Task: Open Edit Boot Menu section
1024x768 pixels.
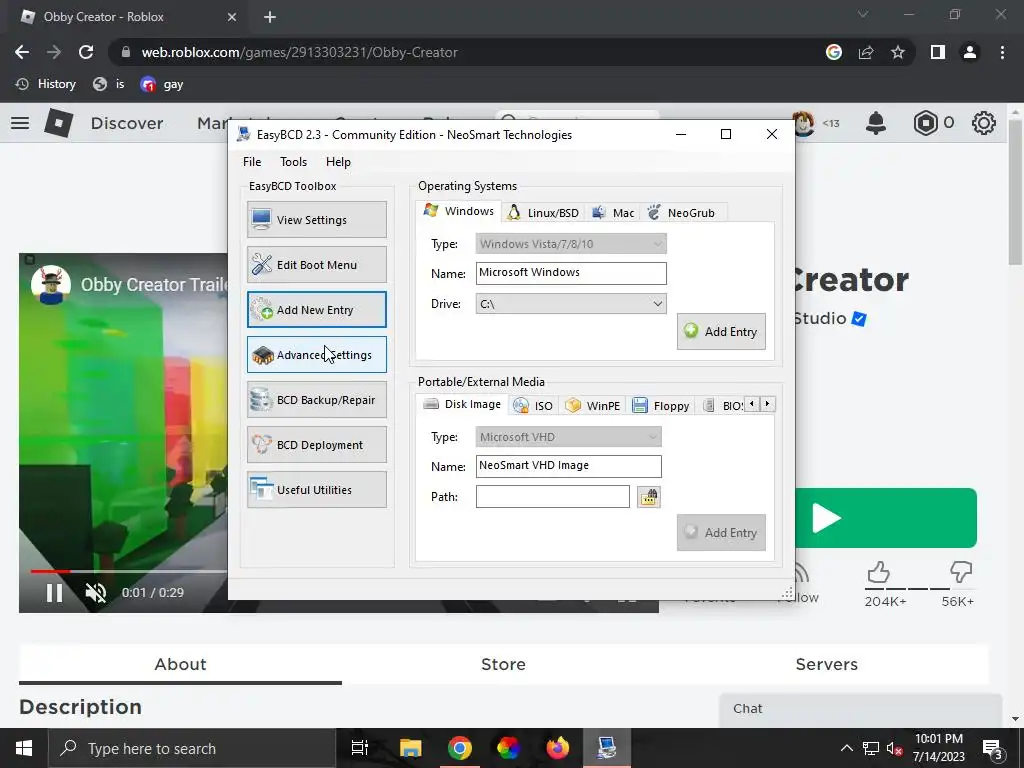Action: (x=317, y=264)
